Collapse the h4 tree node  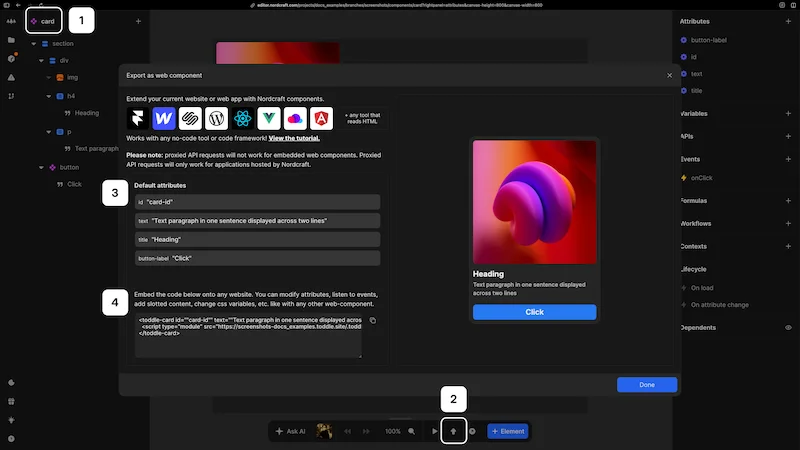point(49,96)
